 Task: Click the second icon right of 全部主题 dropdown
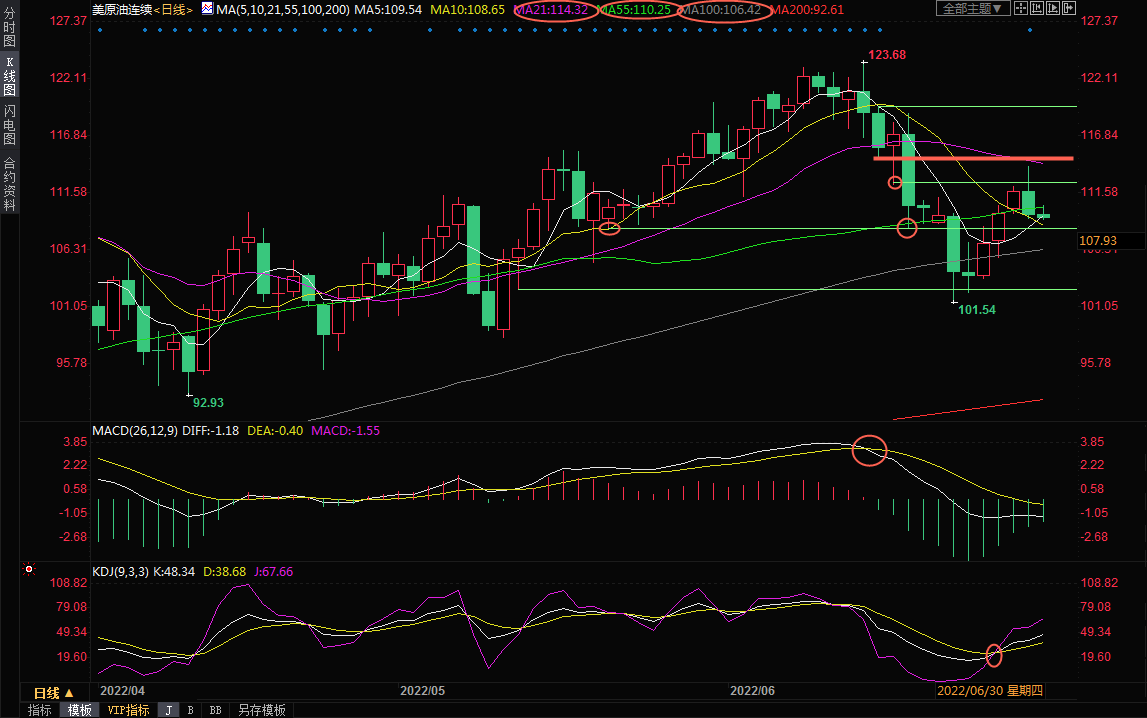1041,9
